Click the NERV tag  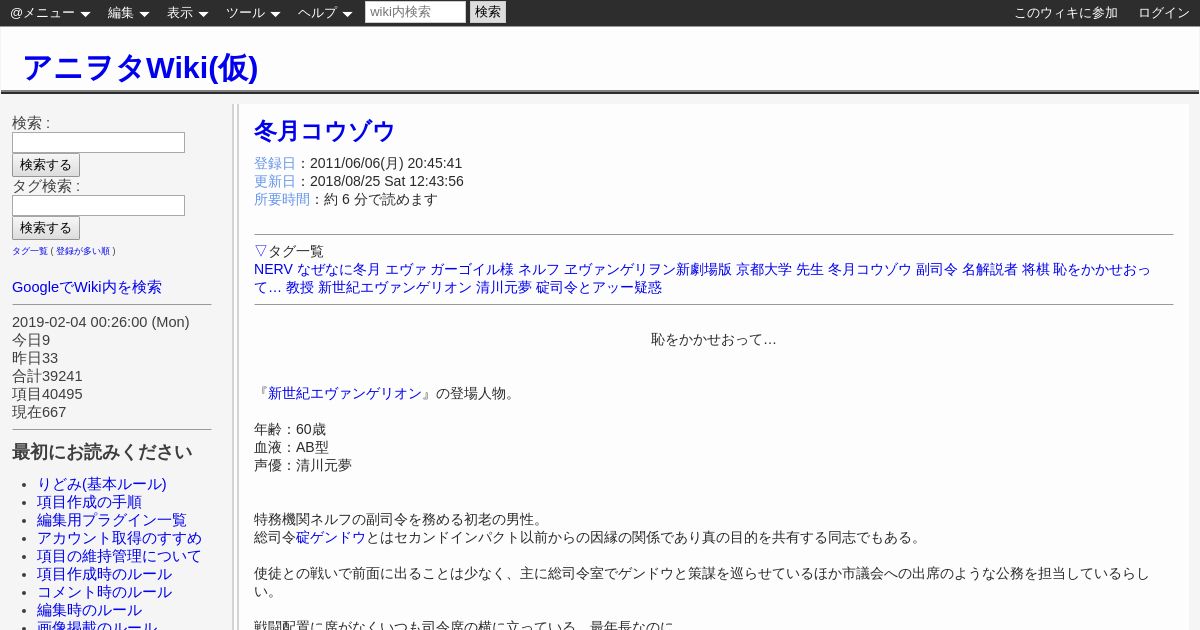point(273,269)
